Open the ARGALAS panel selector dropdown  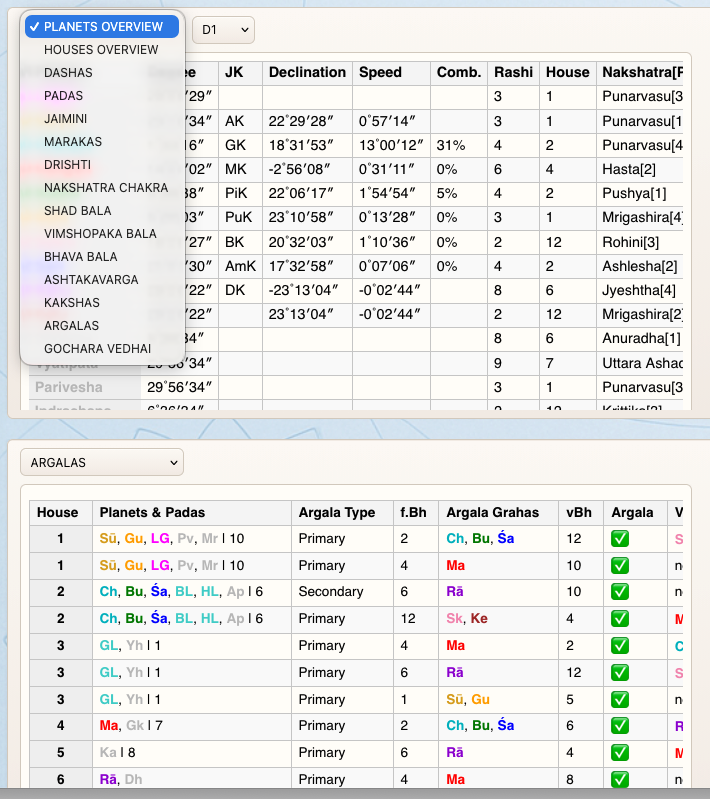point(102,463)
